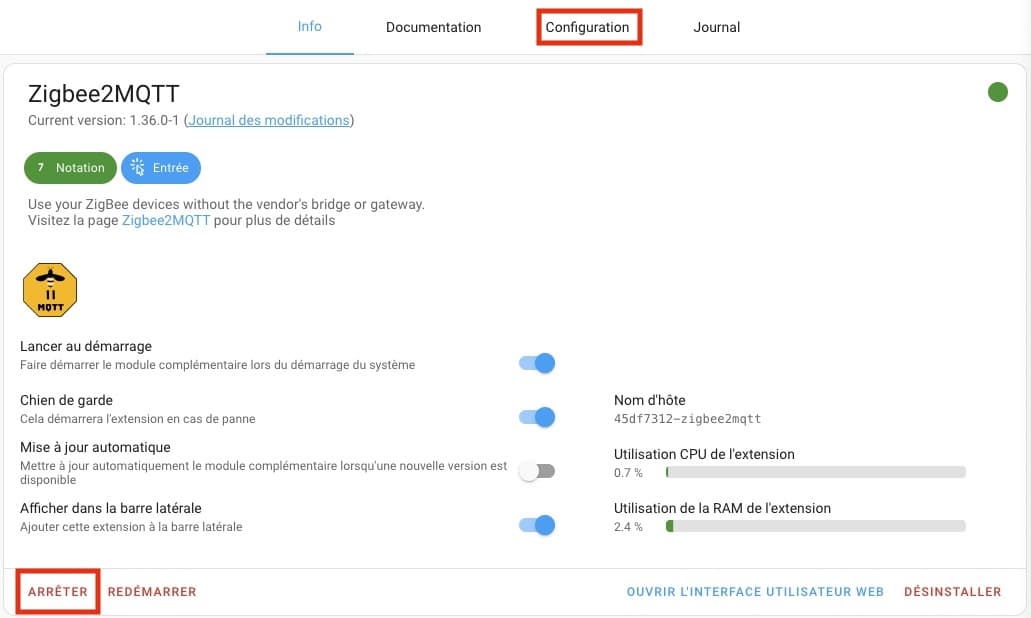Click the green running status indicator

coord(997,92)
